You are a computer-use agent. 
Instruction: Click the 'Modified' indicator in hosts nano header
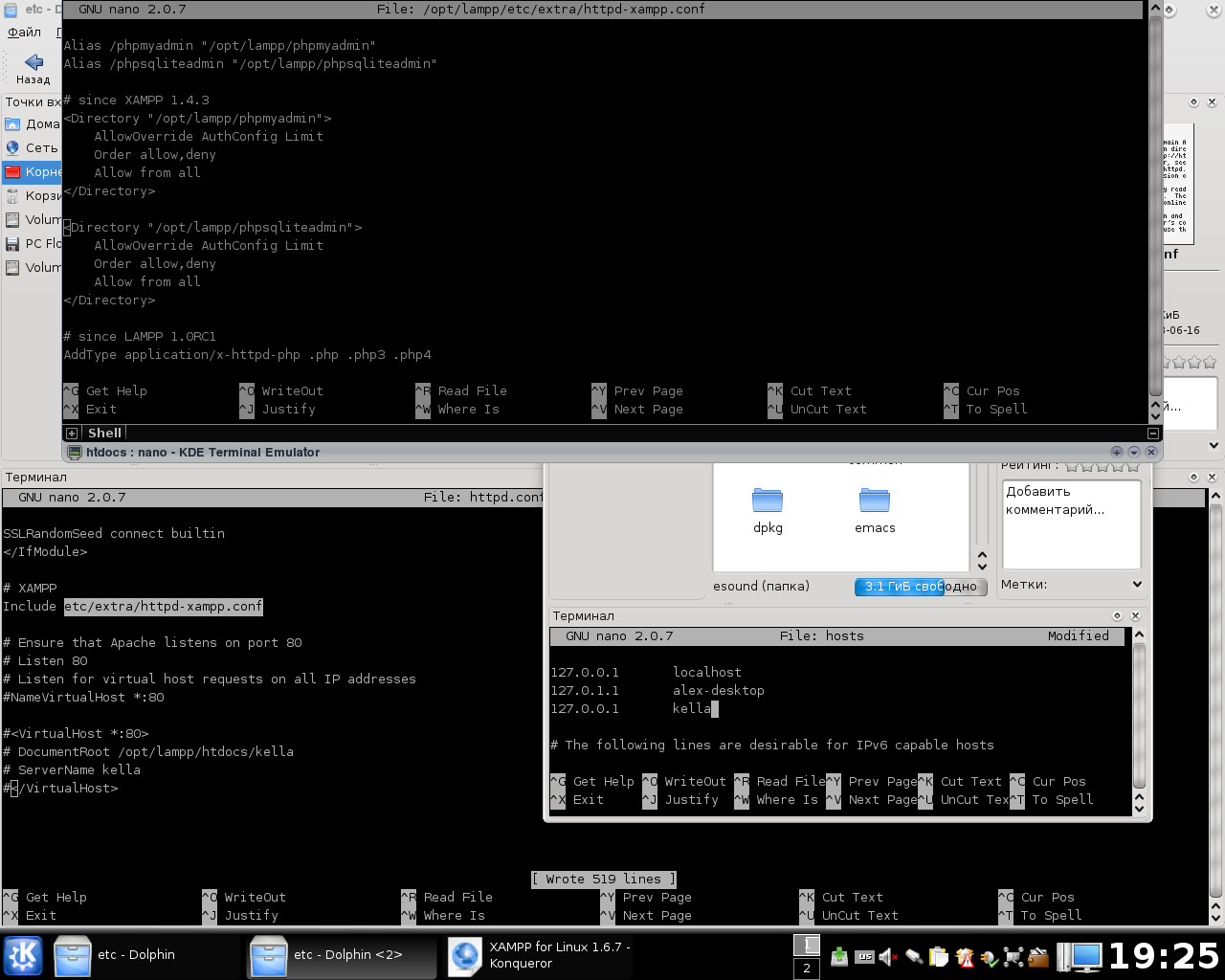click(1079, 635)
